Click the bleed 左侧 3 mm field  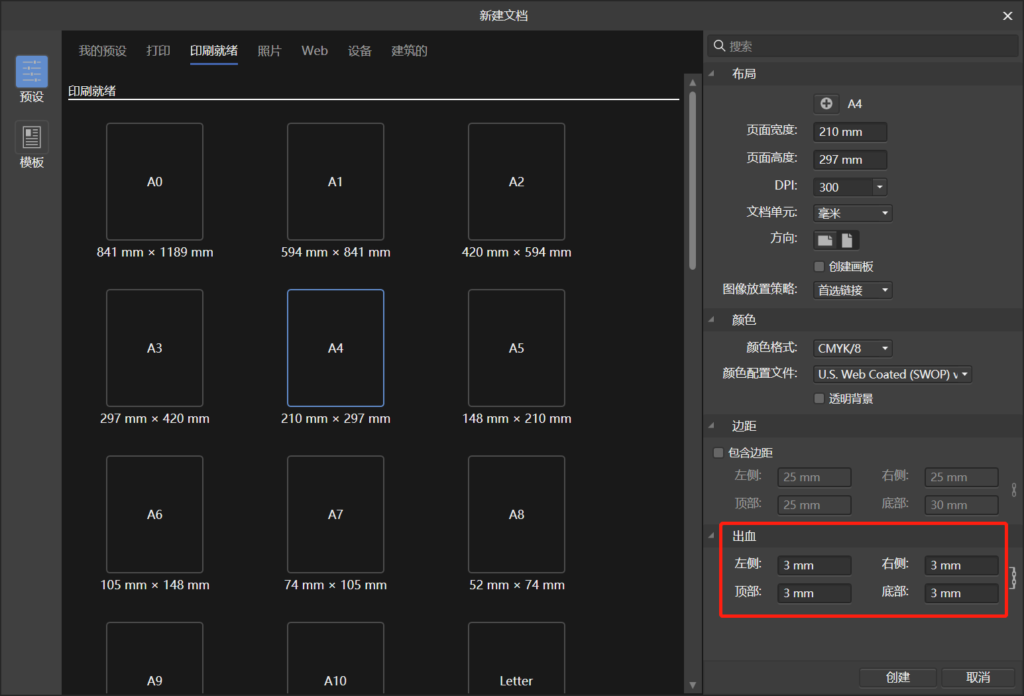coord(814,565)
